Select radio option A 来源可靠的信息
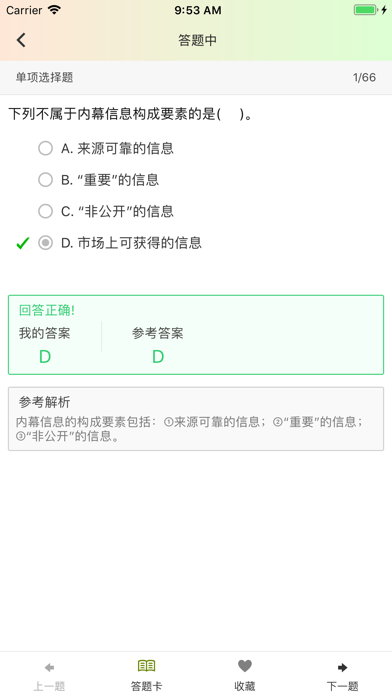Image resolution: width=392 pixels, height=696 pixels. [x=45, y=148]
